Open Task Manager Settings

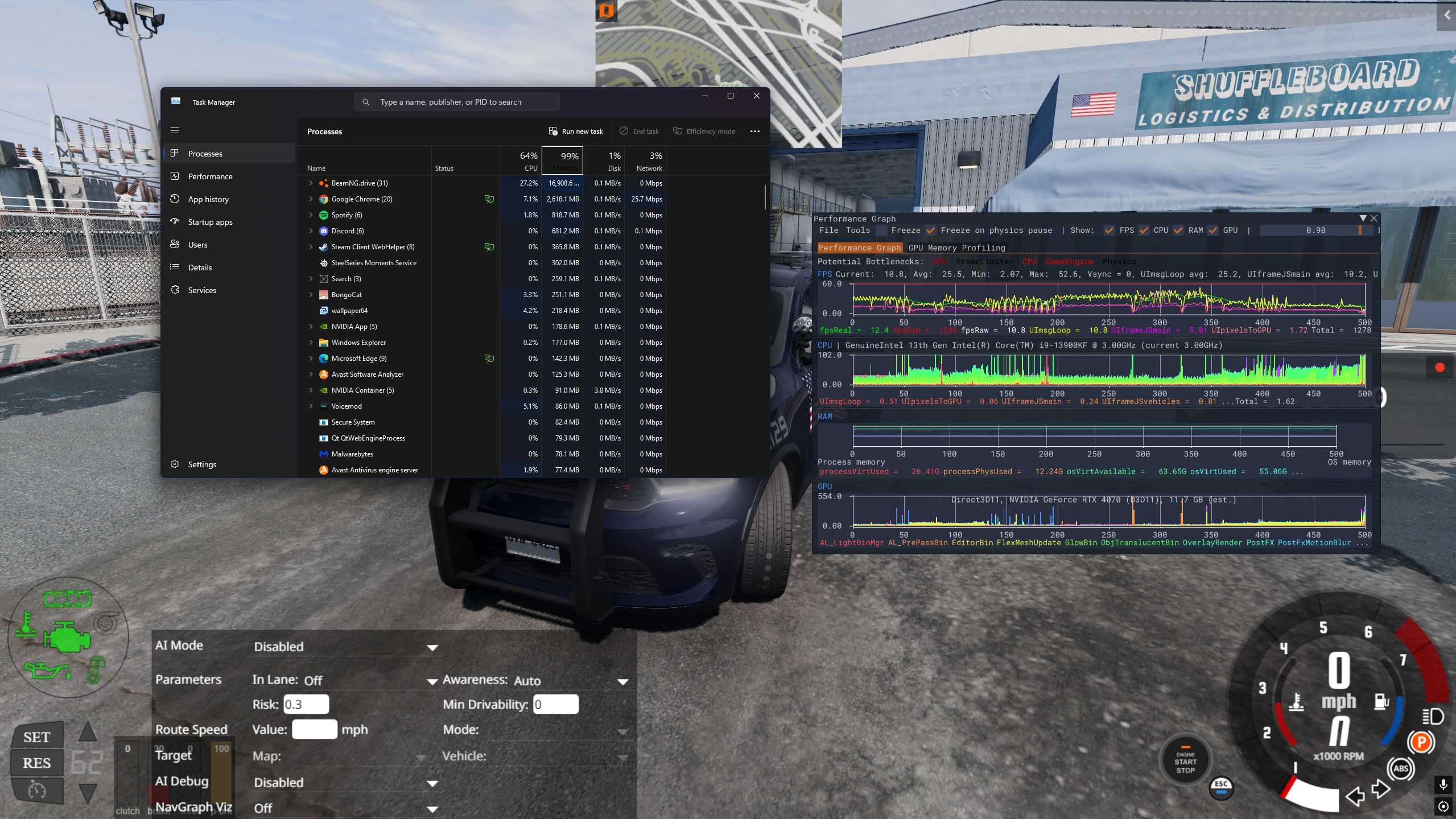(x=229, y=464)
